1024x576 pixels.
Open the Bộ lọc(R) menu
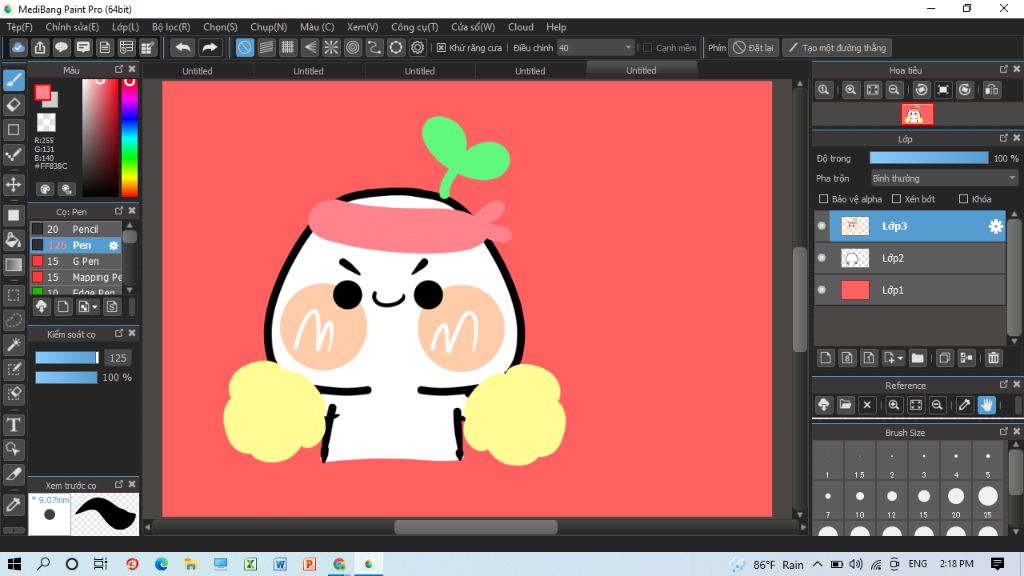coord(171,27)
